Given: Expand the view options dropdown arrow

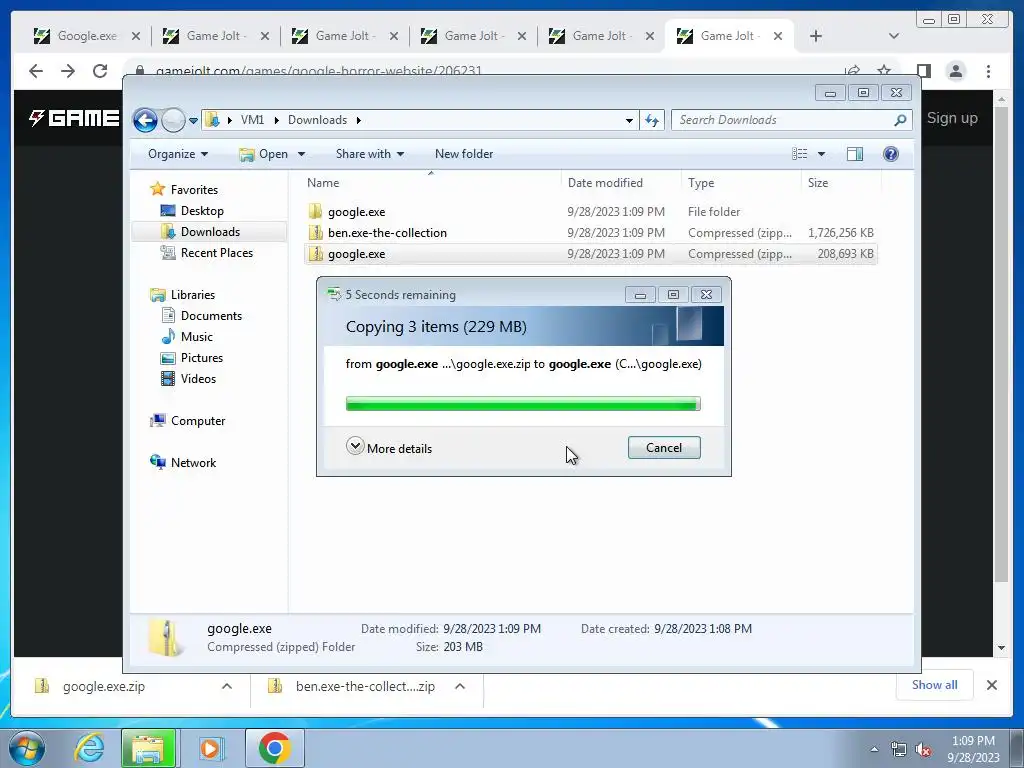Looking at the screenshot, I should (822, 154).
